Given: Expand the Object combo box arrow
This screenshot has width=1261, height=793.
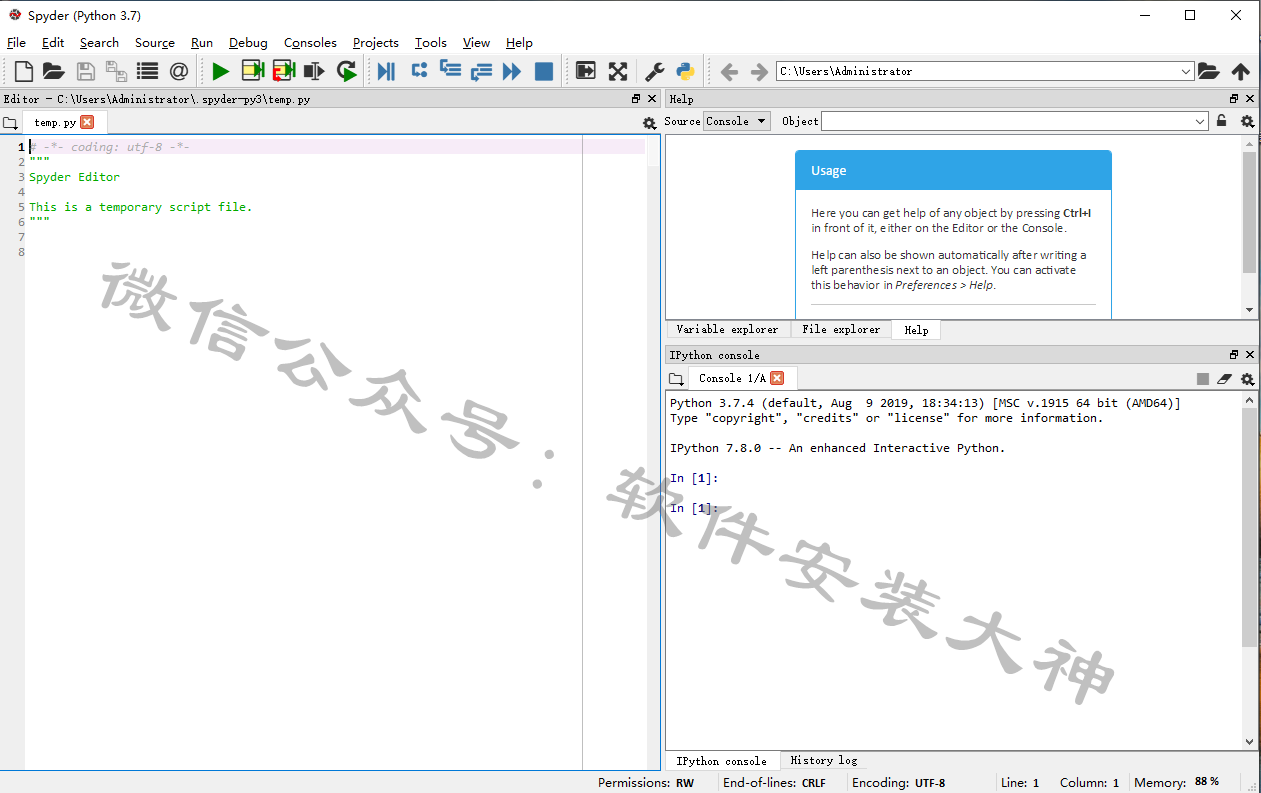Looking at the screenshot, I should (1201, 121).
